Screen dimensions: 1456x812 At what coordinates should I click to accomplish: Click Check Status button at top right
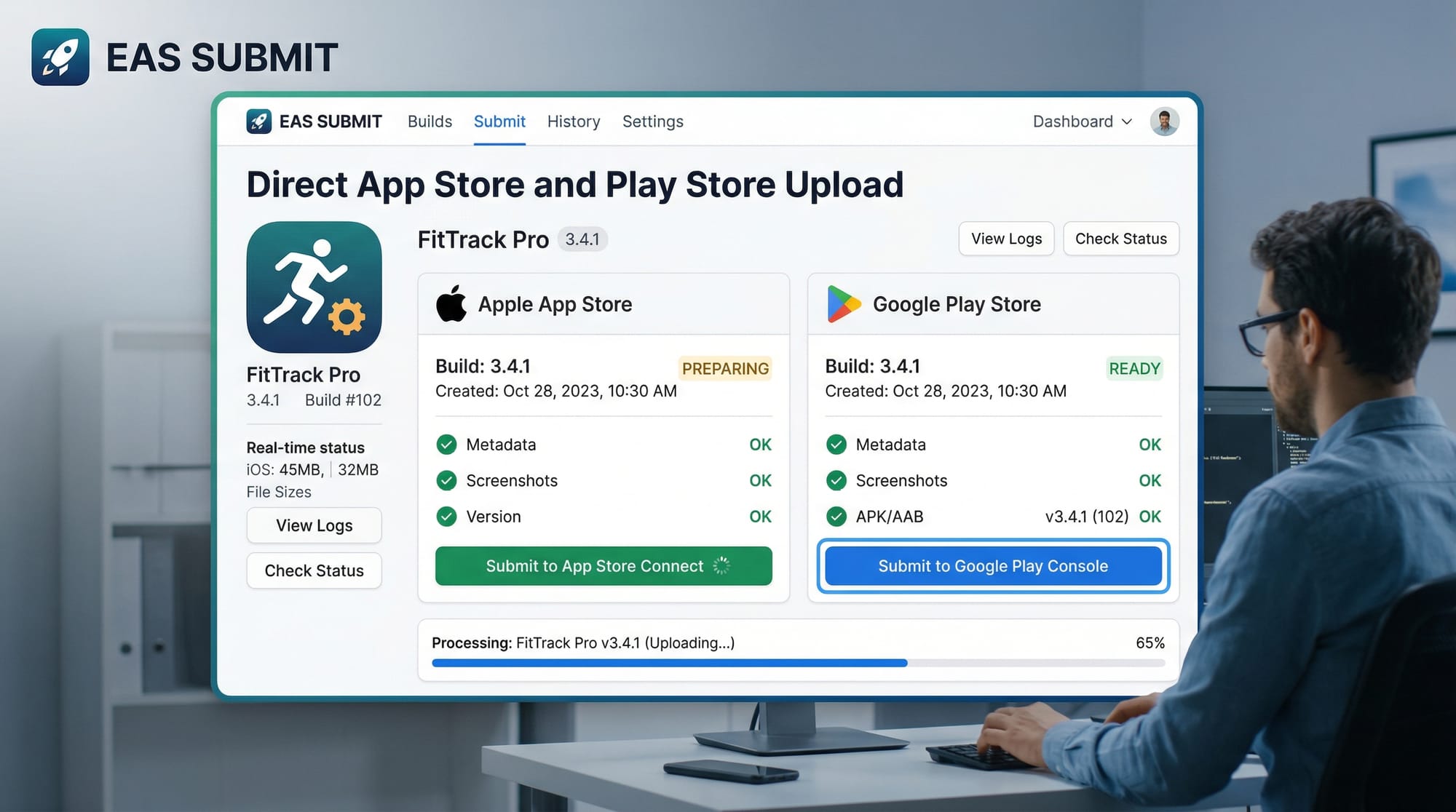coord(1120,239)
